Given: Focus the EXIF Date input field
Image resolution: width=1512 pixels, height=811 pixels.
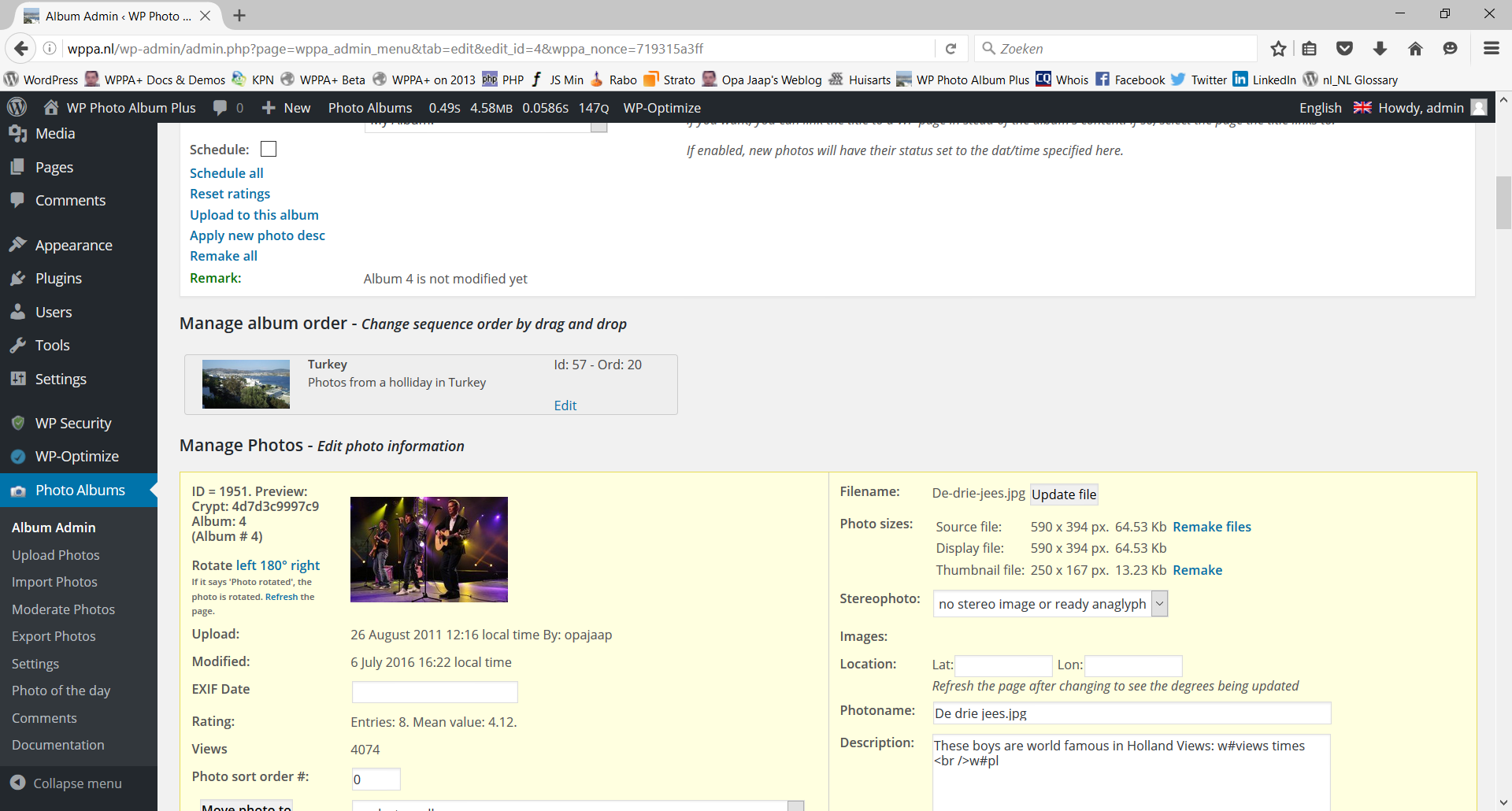Looking at the screenshot, I should tap(435, 692).
